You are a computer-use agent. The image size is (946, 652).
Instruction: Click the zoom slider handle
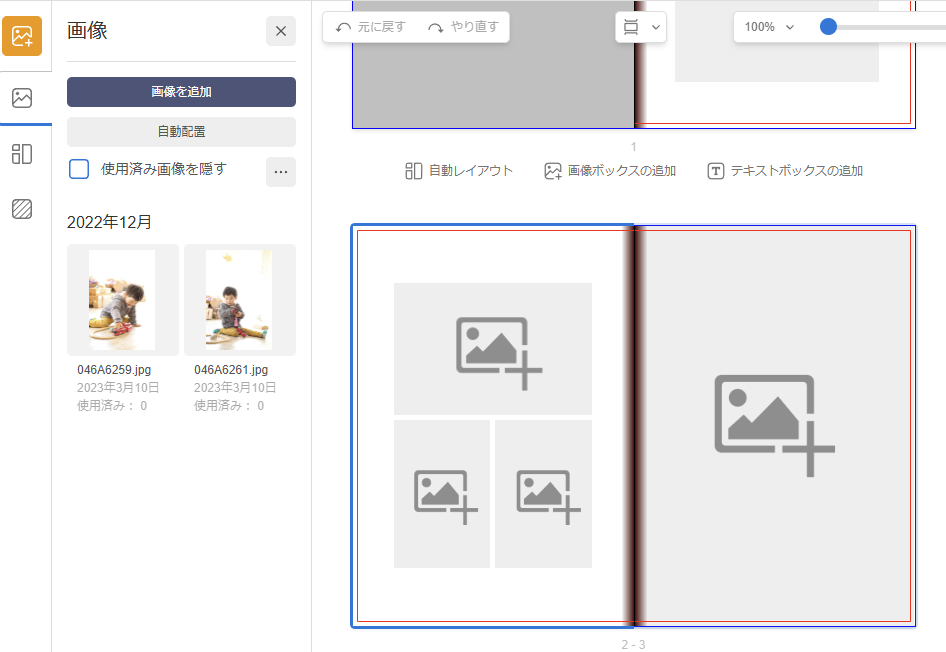pos(828,27)
